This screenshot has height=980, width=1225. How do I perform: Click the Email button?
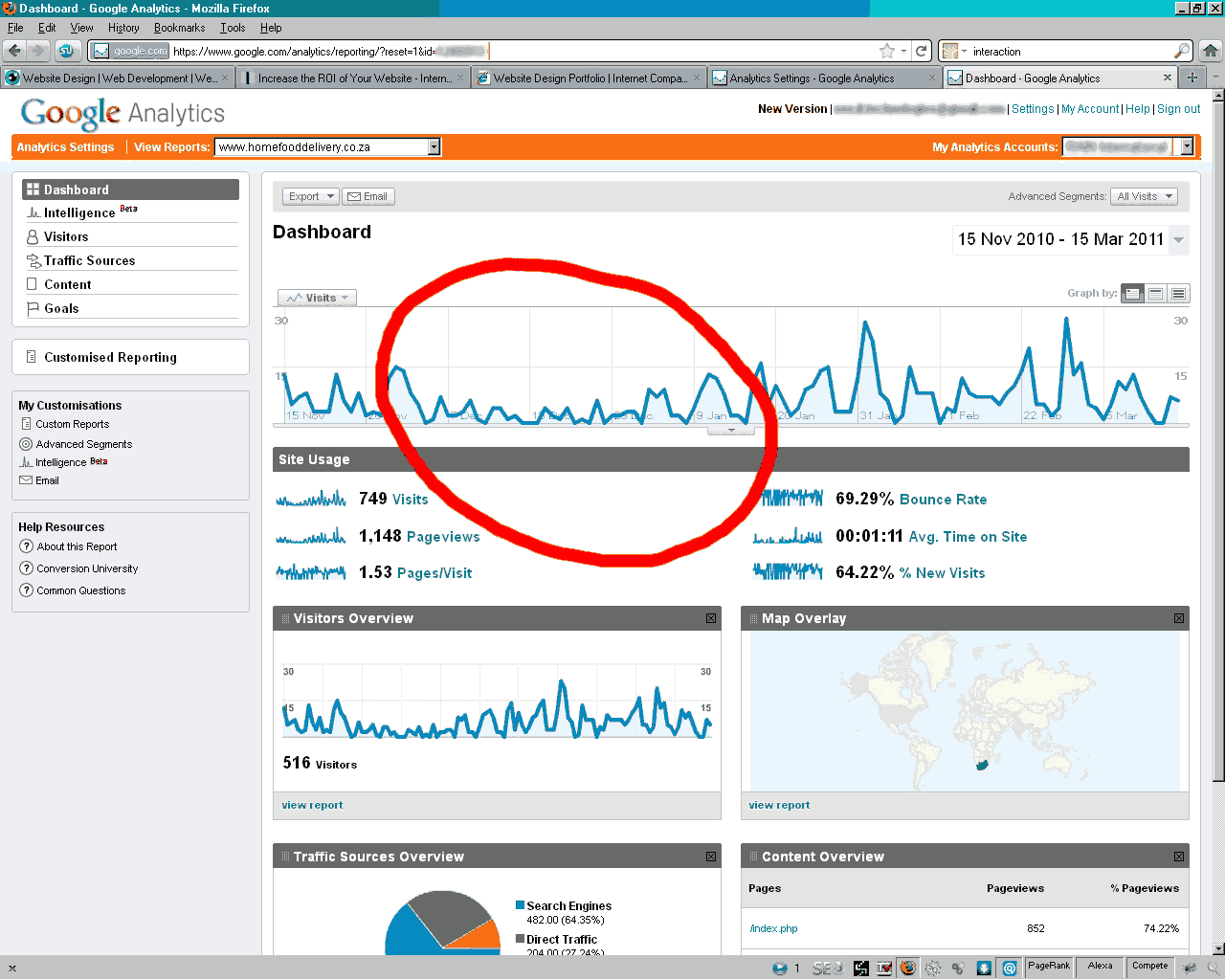[367, 196]
